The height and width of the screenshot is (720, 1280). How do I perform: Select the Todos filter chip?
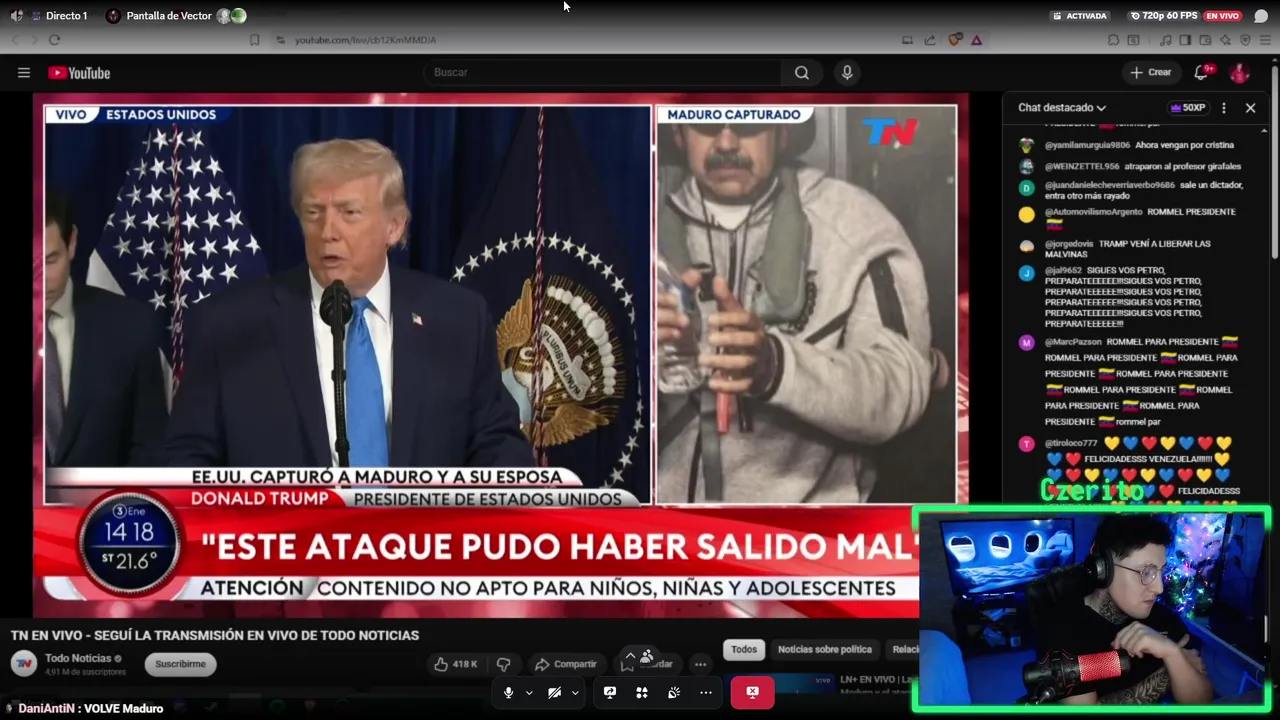tap(744, 650)
